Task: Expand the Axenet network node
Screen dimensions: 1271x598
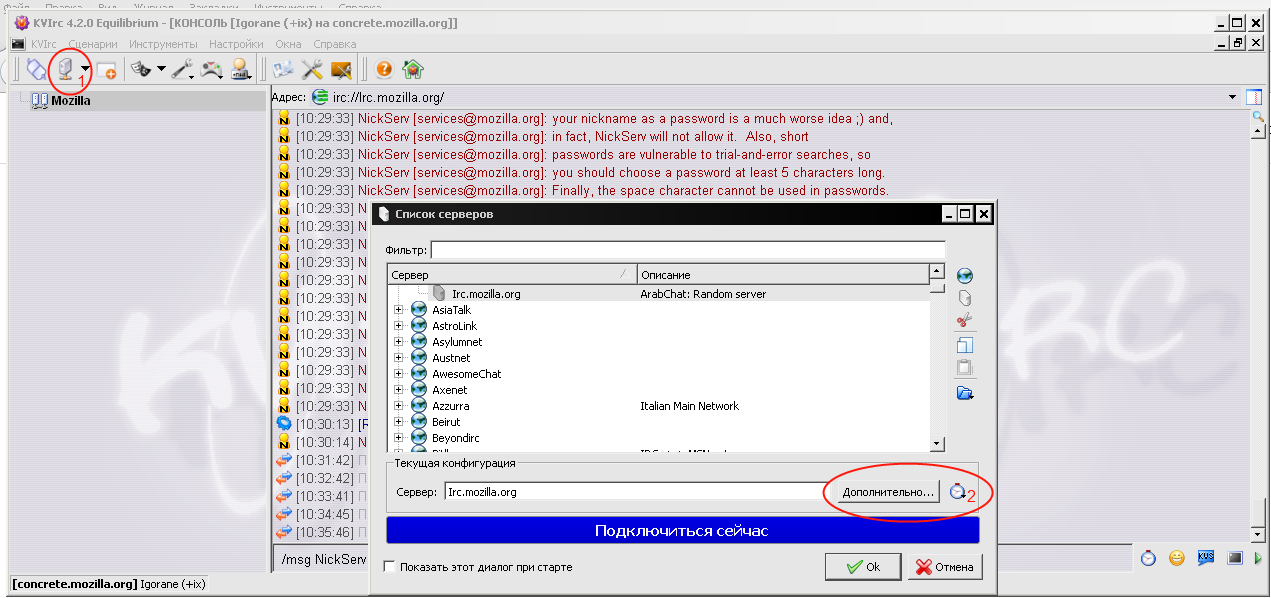Action: [399, 390]
